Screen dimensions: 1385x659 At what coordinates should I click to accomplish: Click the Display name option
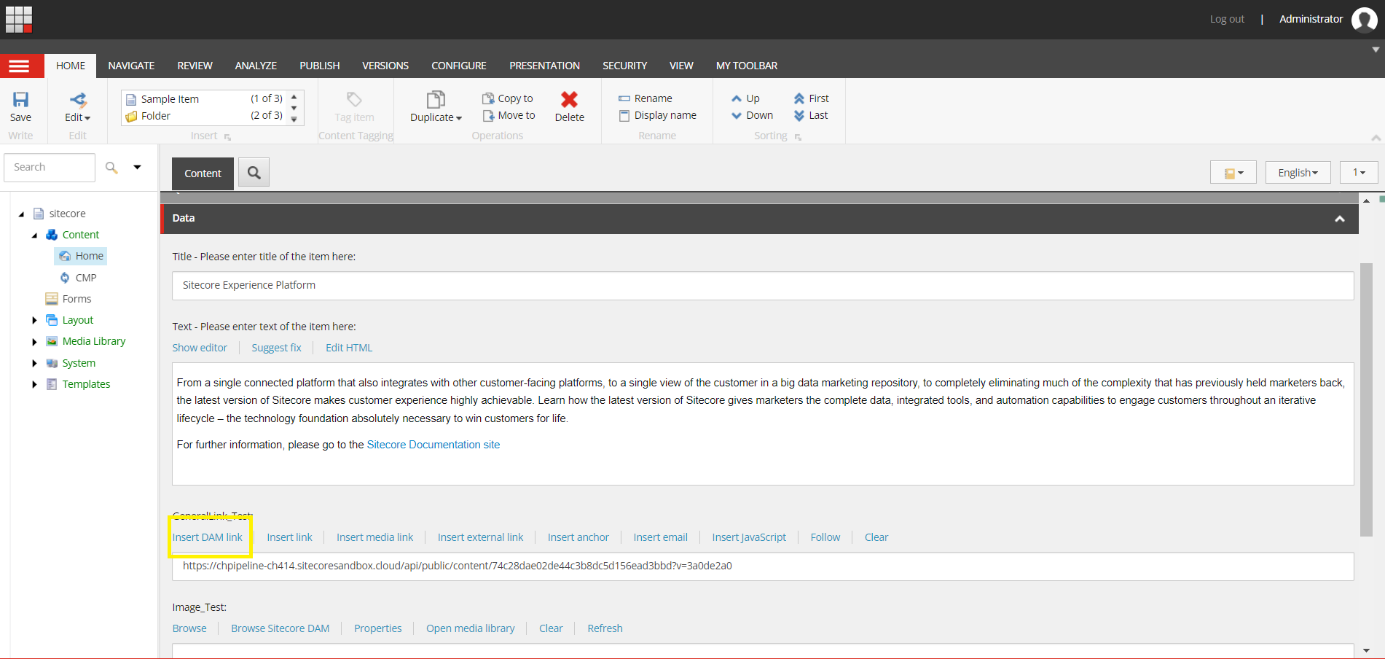(x=657, y=115)
